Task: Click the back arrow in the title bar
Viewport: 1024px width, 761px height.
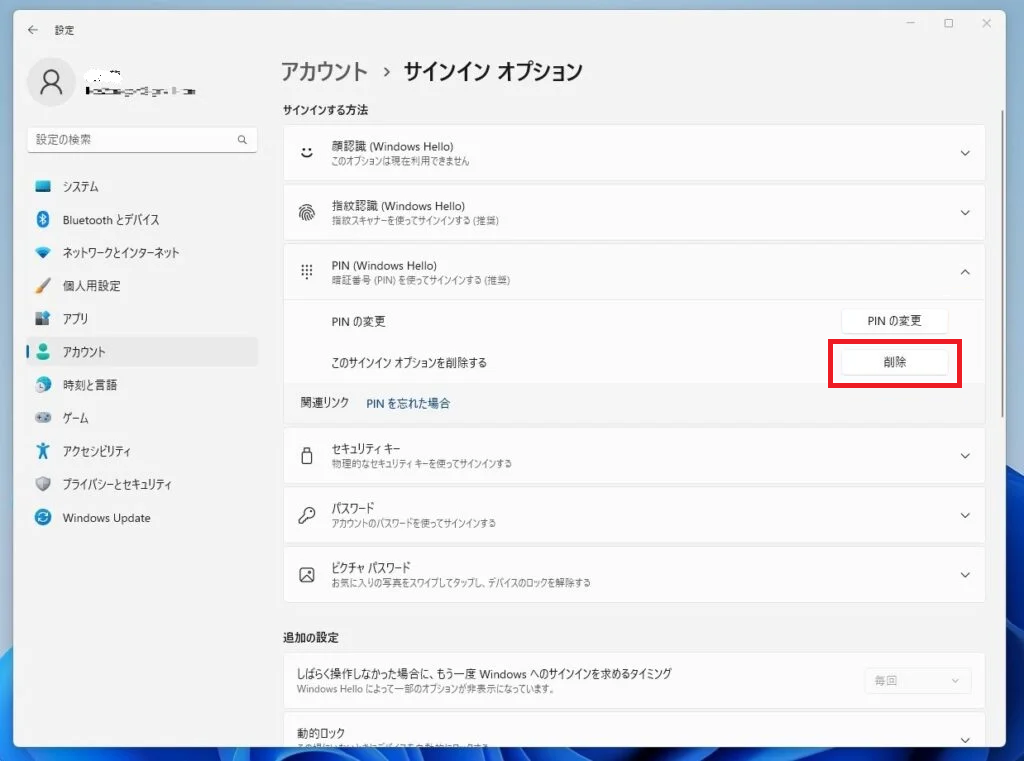Action: [x=33, y=30]
